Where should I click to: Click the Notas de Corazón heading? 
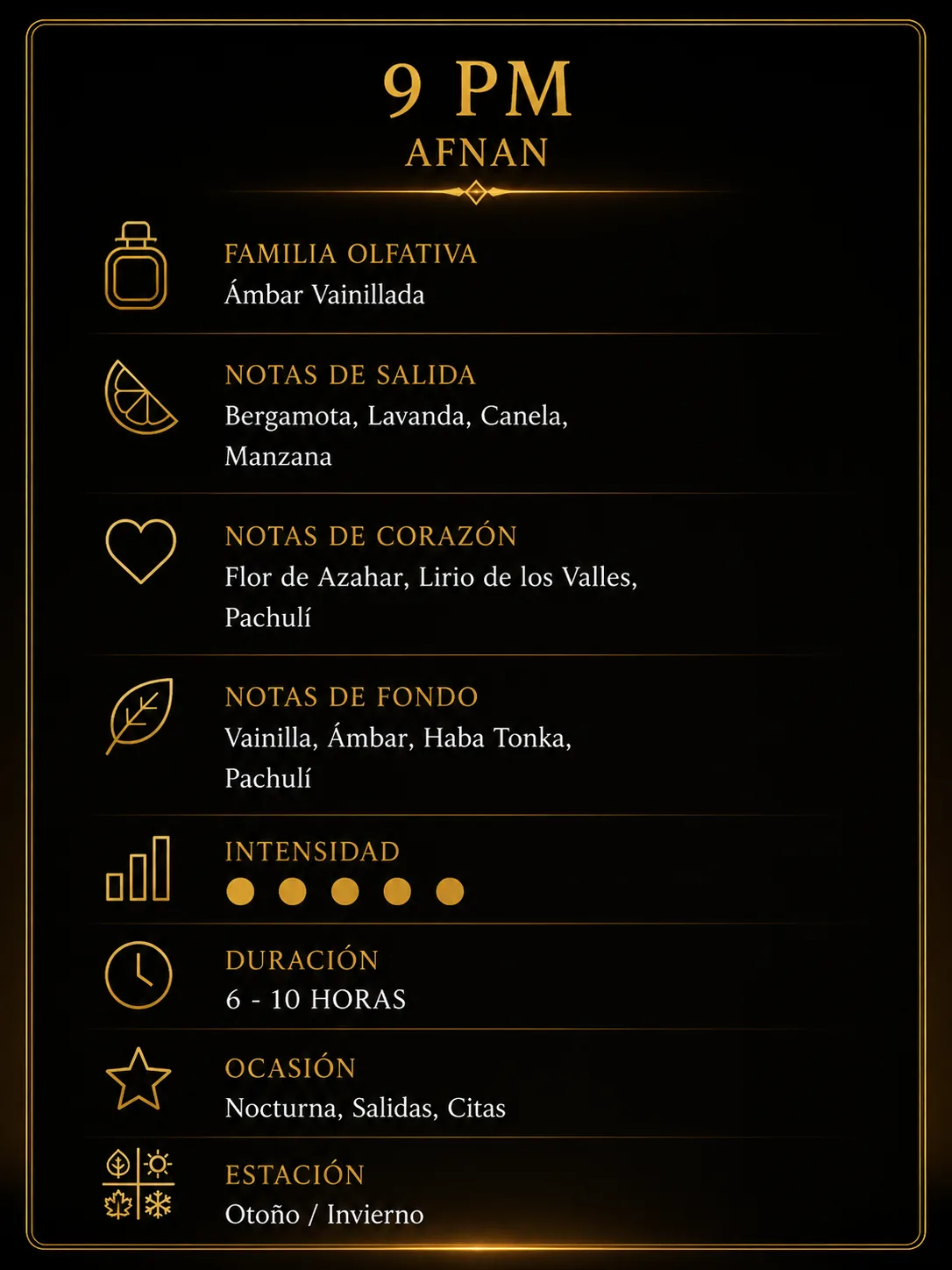pos(371,536)
